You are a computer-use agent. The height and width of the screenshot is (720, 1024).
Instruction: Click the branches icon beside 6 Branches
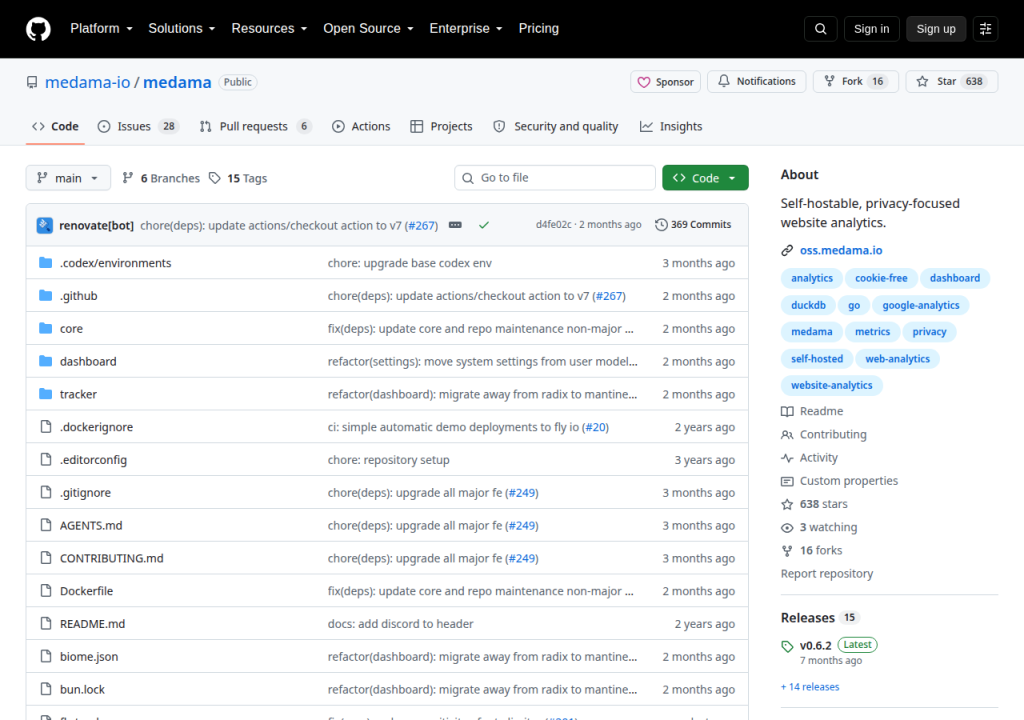[x=128, y=178]
